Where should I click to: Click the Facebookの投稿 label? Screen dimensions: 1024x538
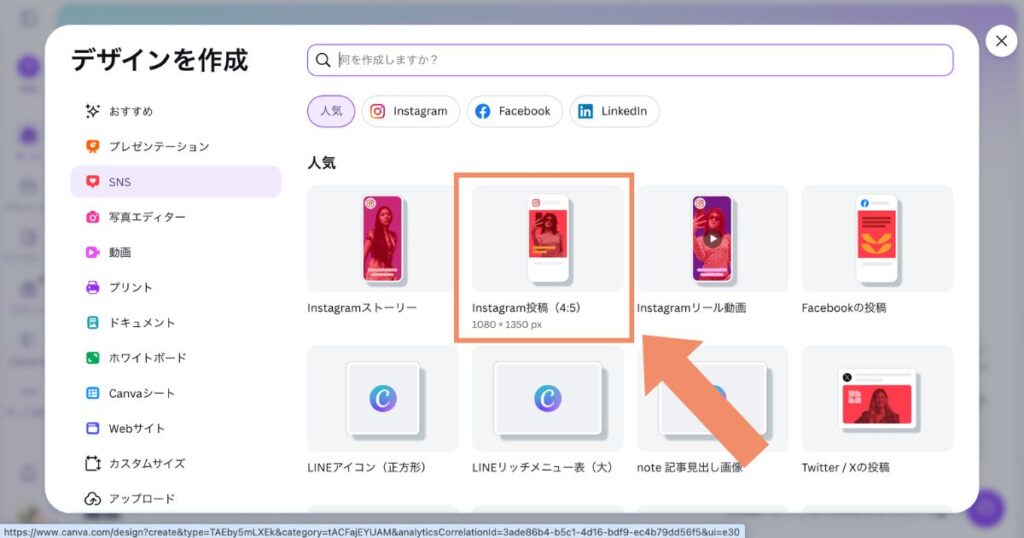(x=844, y=308)
